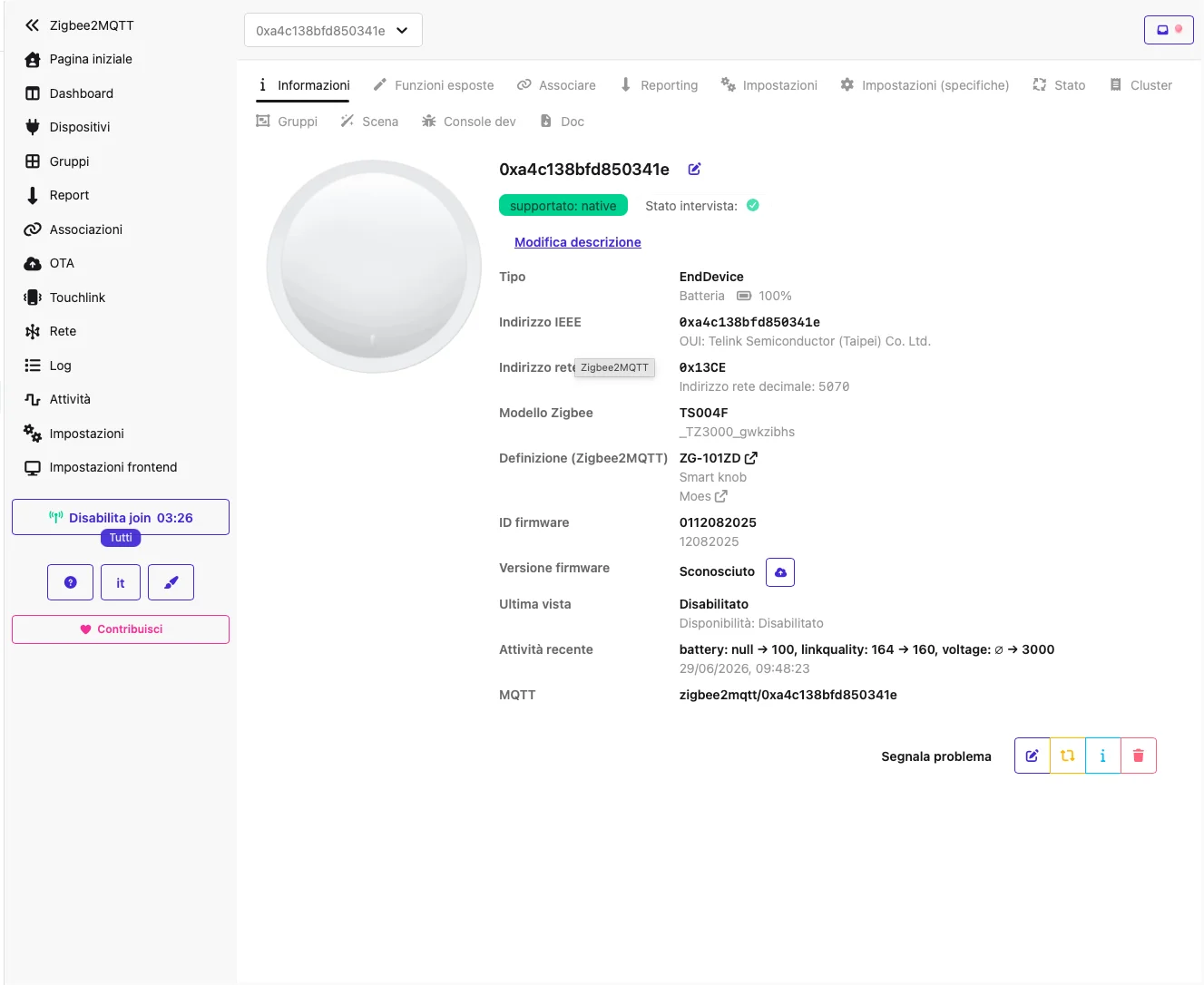This screenshot has height=985, width=1204.
Task: Click the network address 0x13CE
Action: coord(702,367)
